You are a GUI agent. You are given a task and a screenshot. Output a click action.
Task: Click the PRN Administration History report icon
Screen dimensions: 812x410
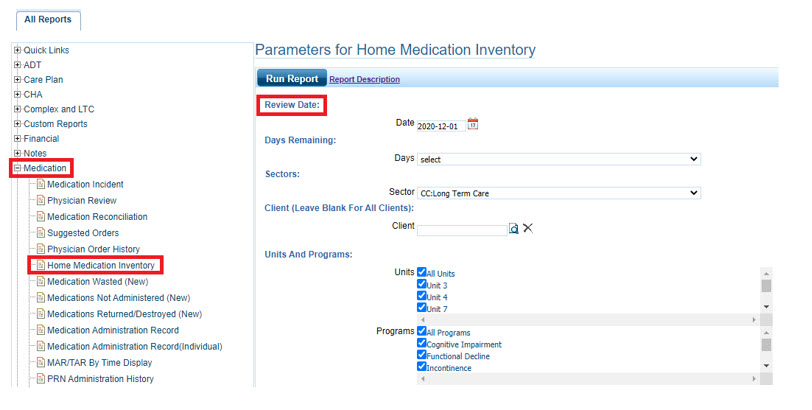pyautogui.click(x=40, y=379)
